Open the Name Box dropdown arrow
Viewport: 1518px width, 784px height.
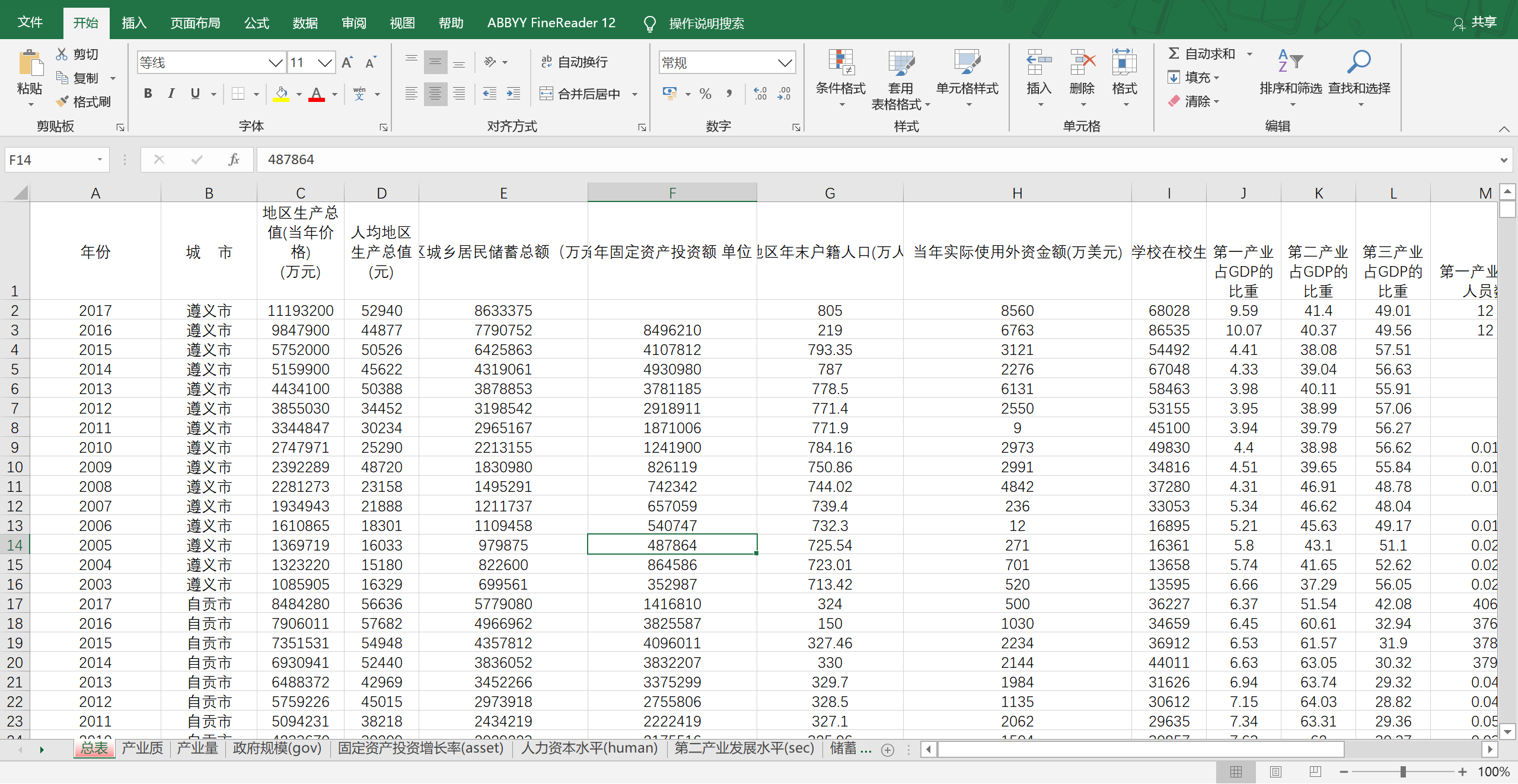coord(100,159)
